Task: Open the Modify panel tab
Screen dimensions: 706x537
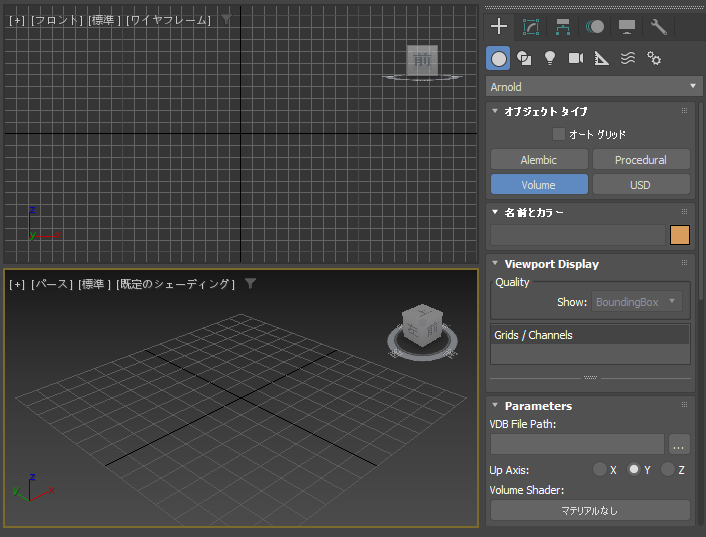Action: (531, 27)
